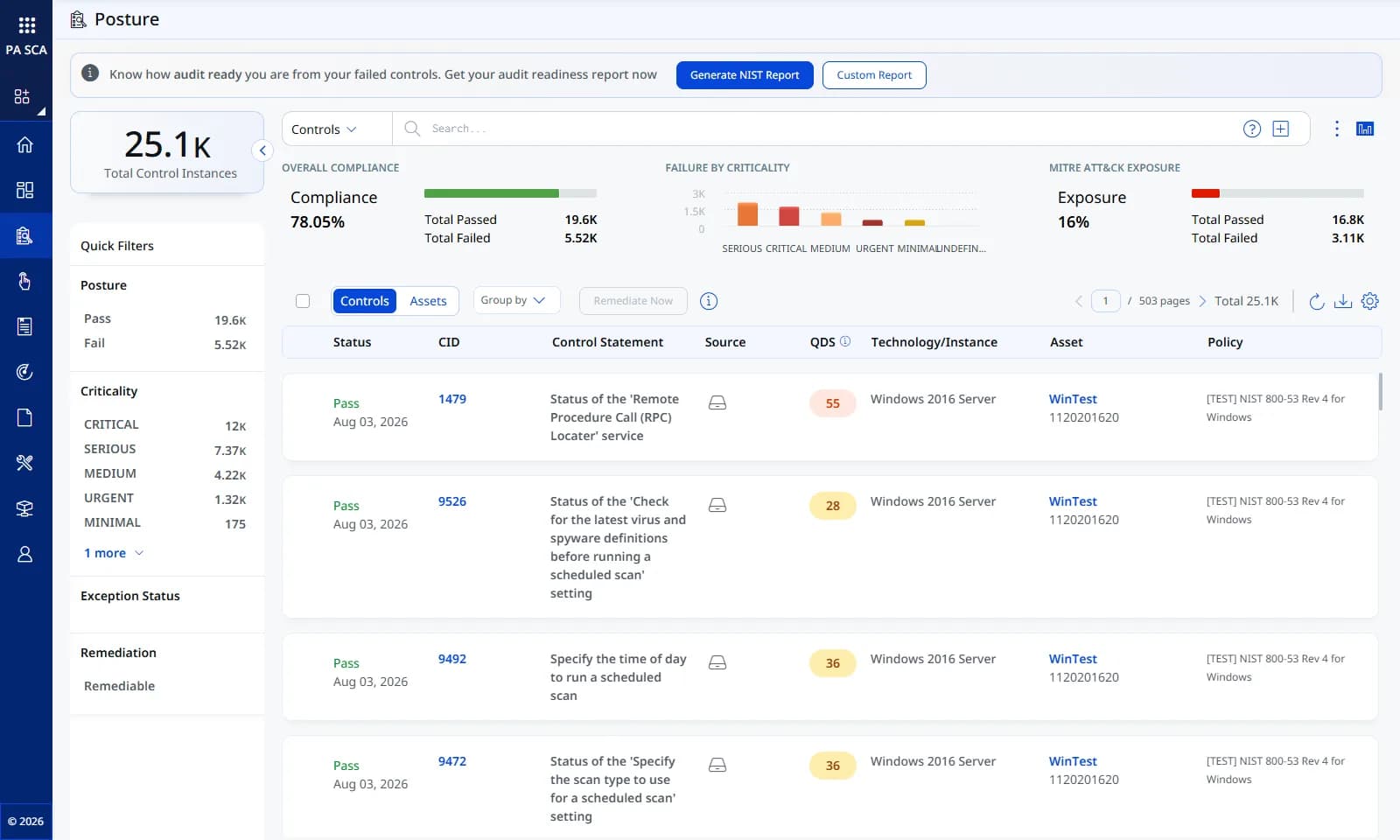Expand the 1 more criticality filters
The width and height of the screenshot is (1400, 840).
click(x=114, y=553)
